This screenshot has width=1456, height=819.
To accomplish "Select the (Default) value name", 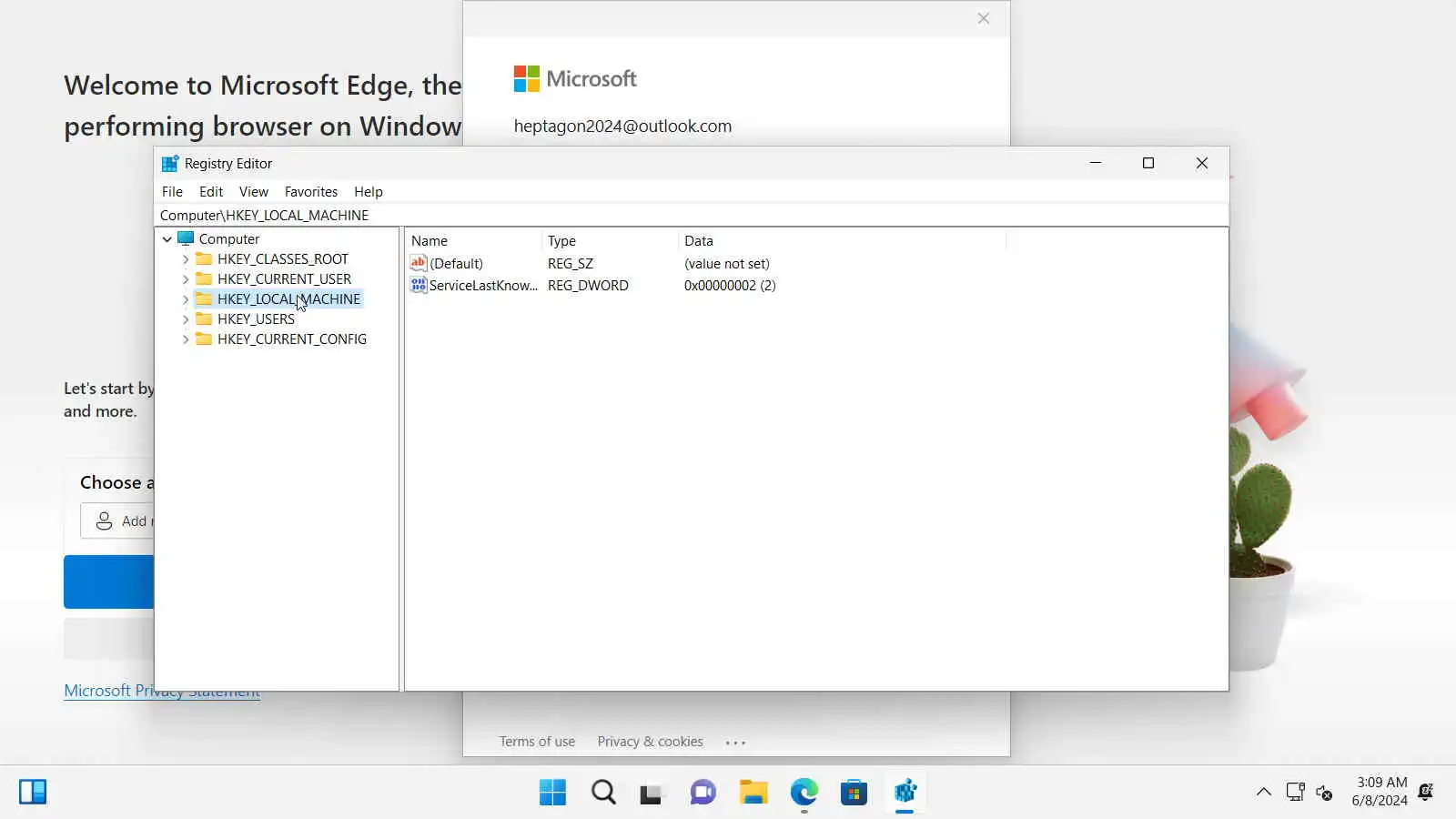I will click(x=456, y=264).
